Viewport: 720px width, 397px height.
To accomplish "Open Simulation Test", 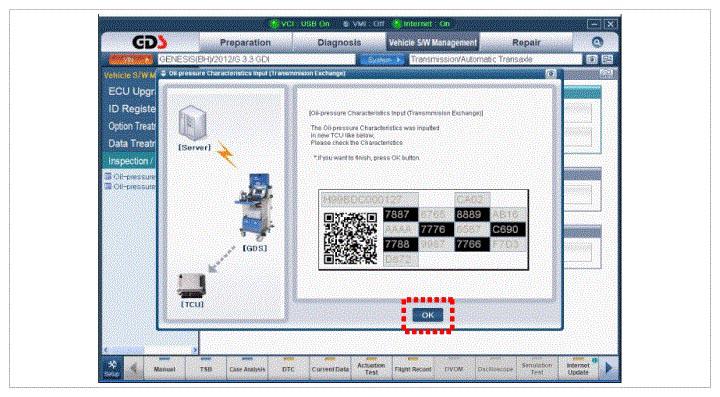I will click(537, 368).
